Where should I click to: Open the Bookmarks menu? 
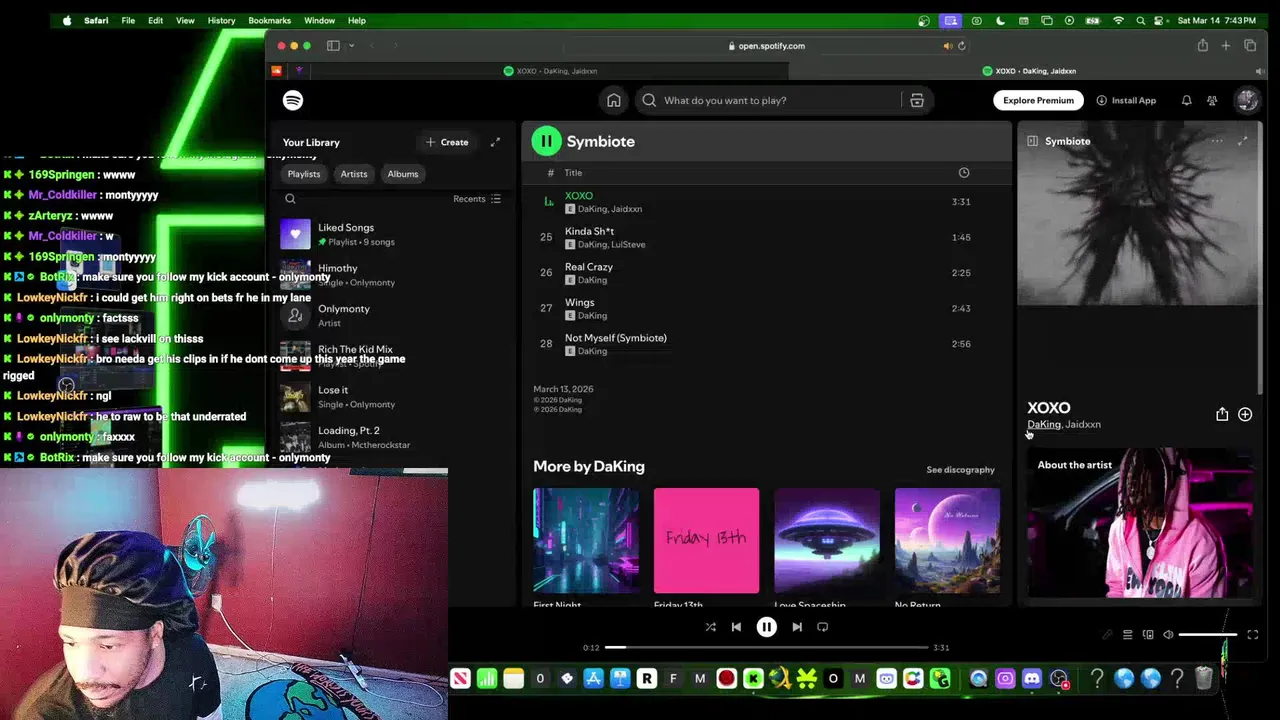click(269, 20)
